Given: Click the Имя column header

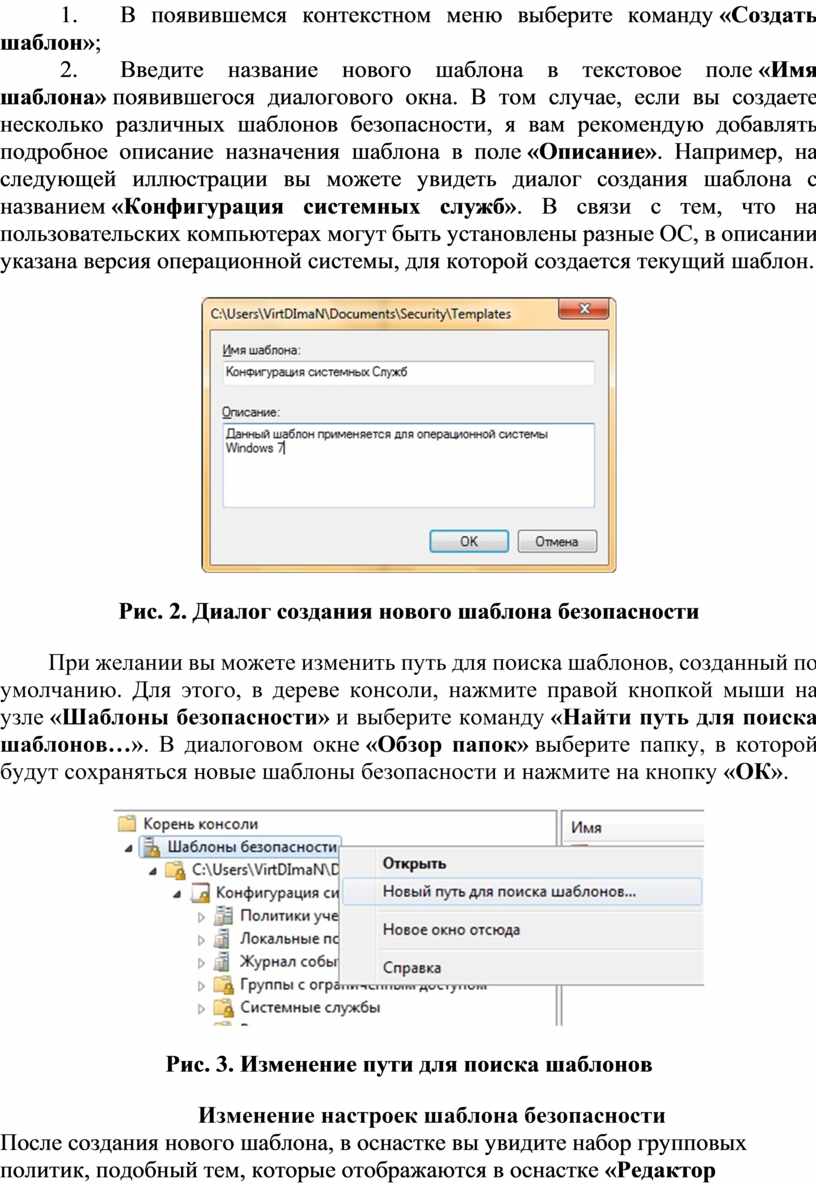Looking at the screenshot, I should coord(587,828).
